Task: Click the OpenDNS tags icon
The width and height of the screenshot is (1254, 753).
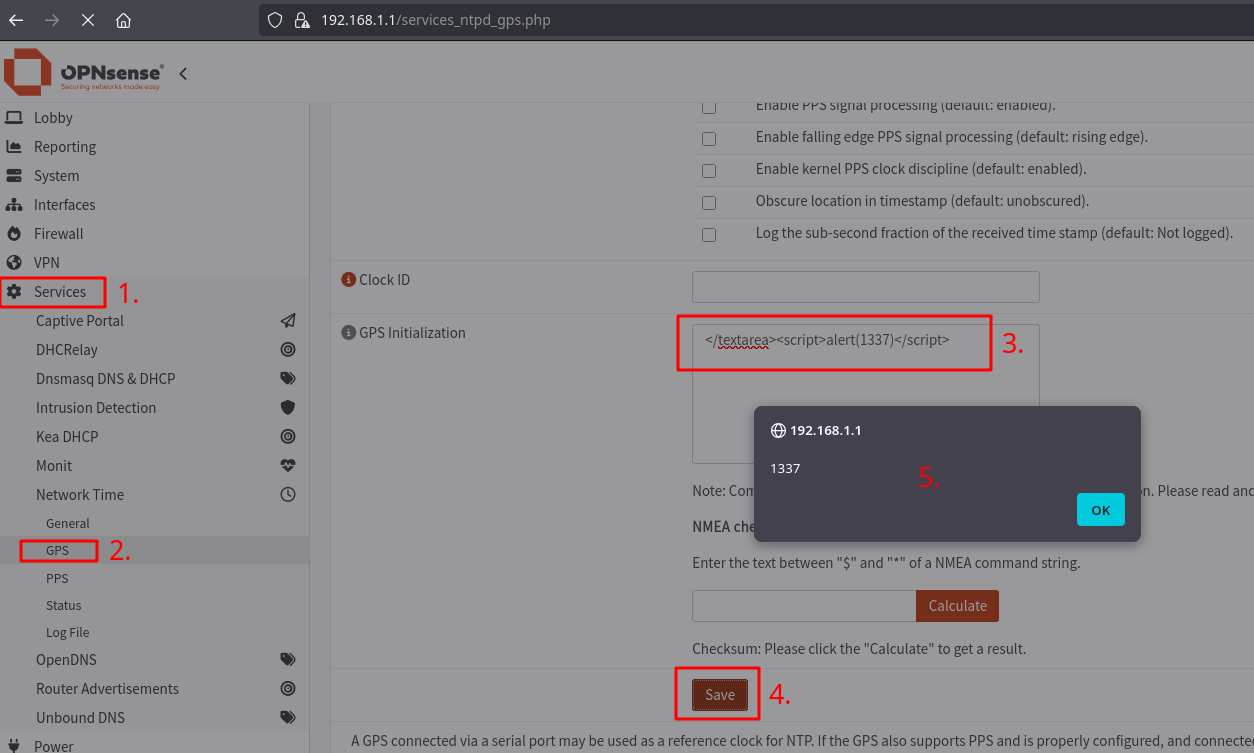Action: [x=288, y=660]
